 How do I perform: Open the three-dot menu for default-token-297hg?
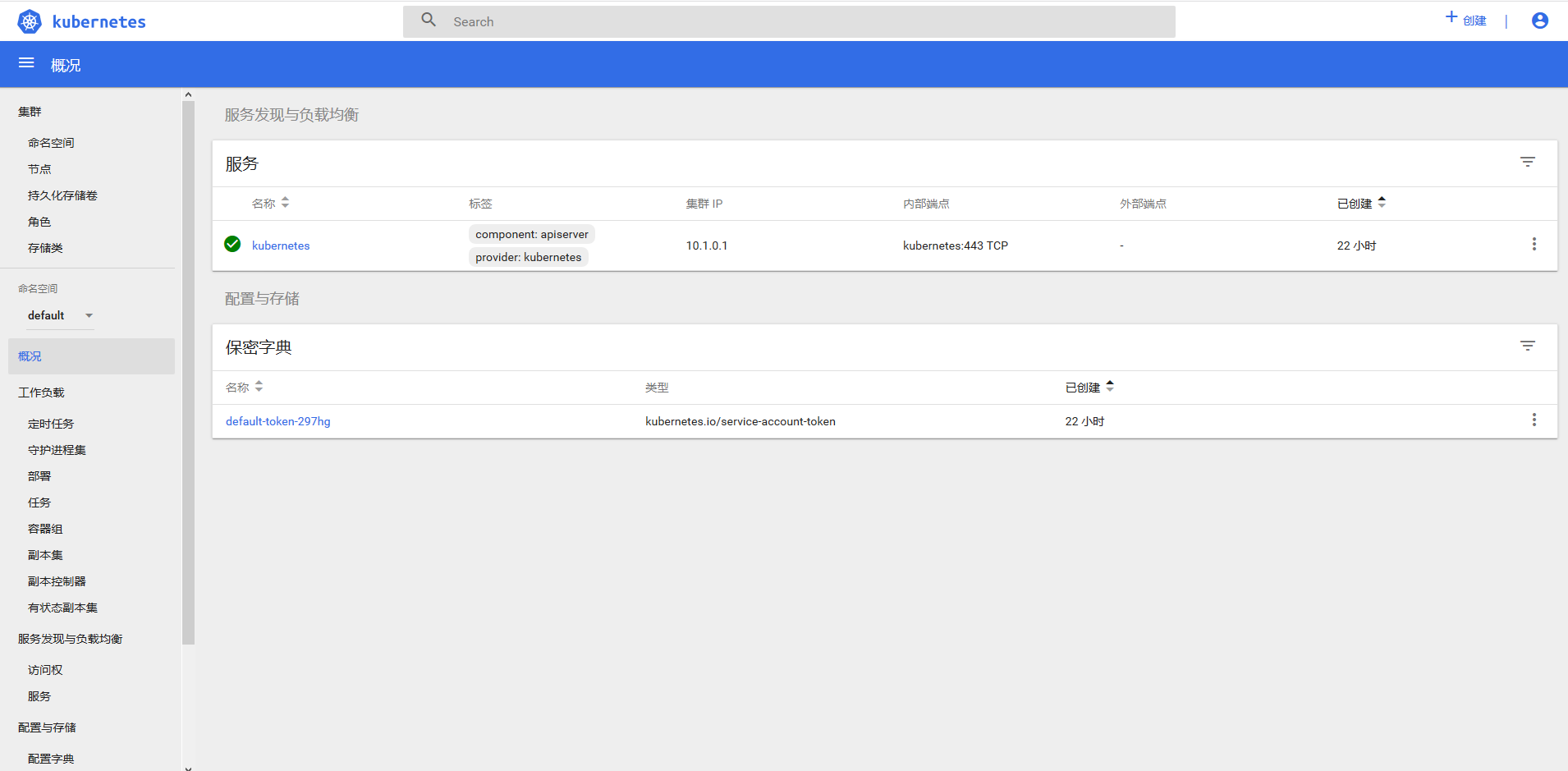[1534, 420]
